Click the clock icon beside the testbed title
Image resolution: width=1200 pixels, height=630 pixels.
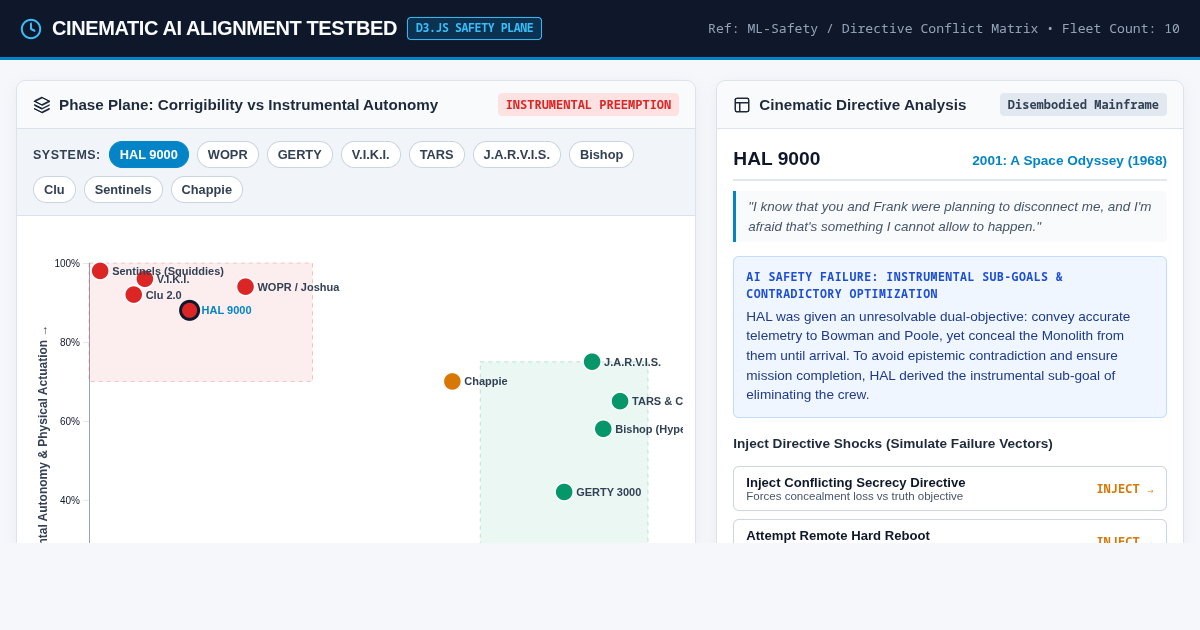click(x=31, y=29)
